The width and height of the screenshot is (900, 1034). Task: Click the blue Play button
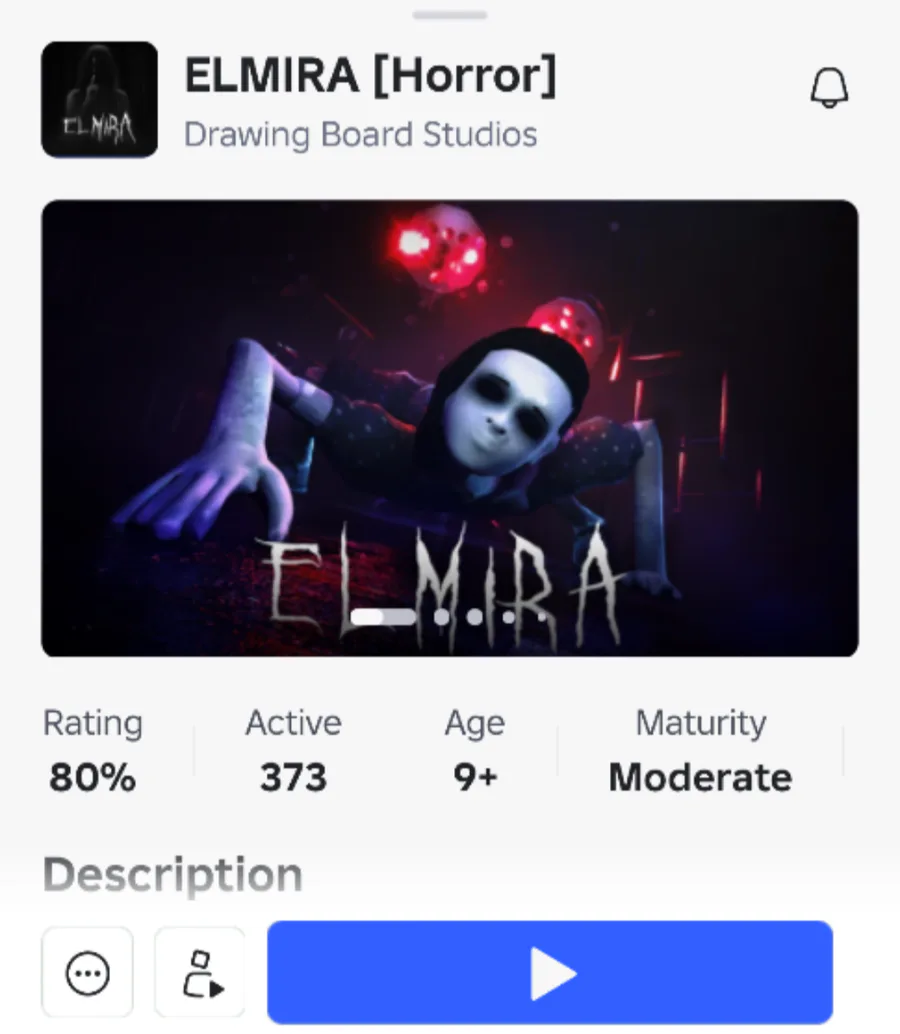[550, 973]
